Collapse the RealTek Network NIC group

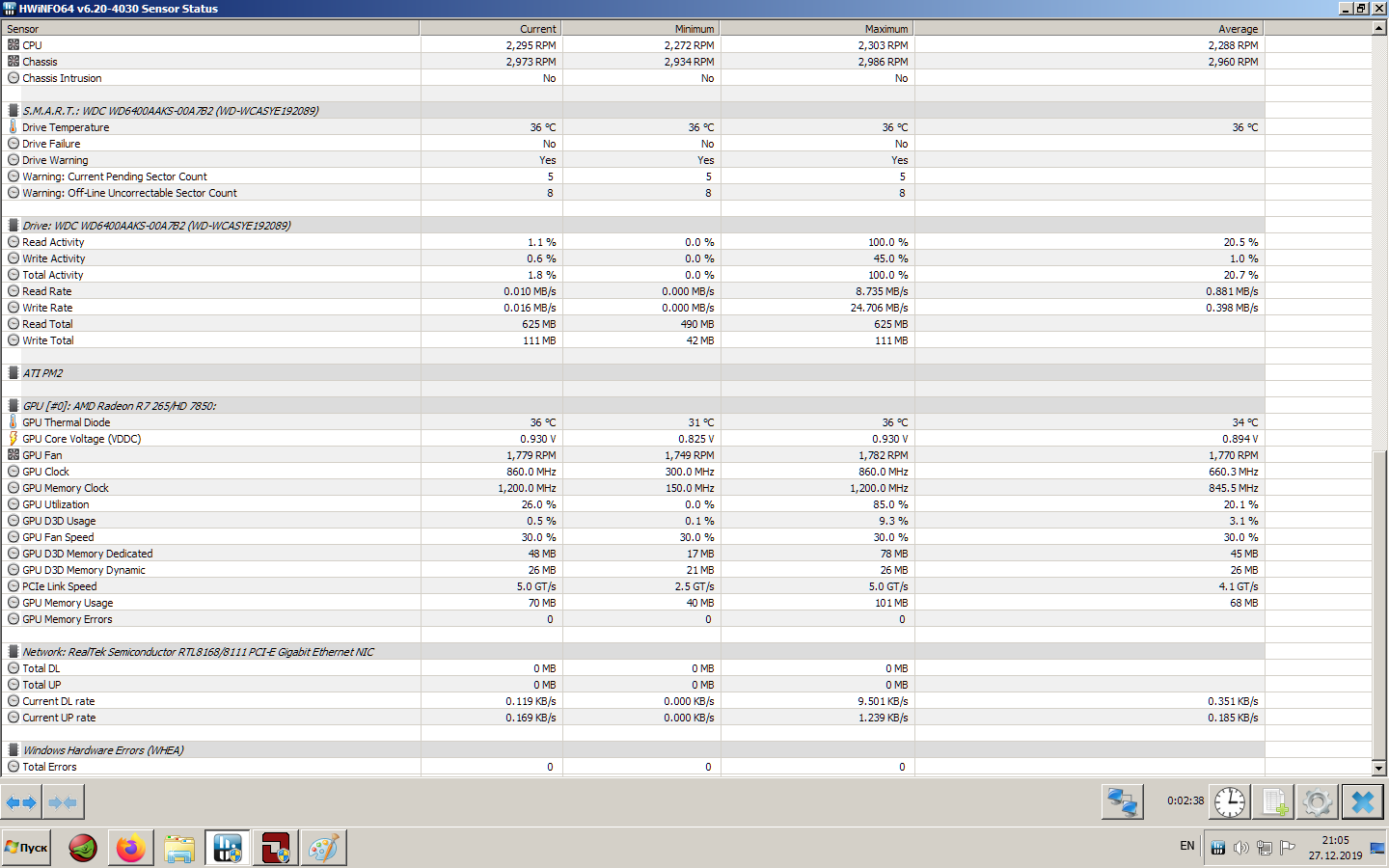click(x=198, y=652)
